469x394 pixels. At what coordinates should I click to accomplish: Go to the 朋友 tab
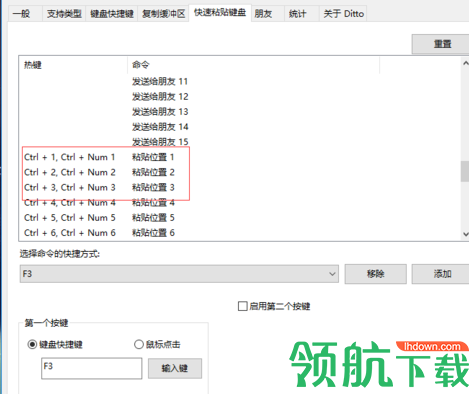coord(268,14)
